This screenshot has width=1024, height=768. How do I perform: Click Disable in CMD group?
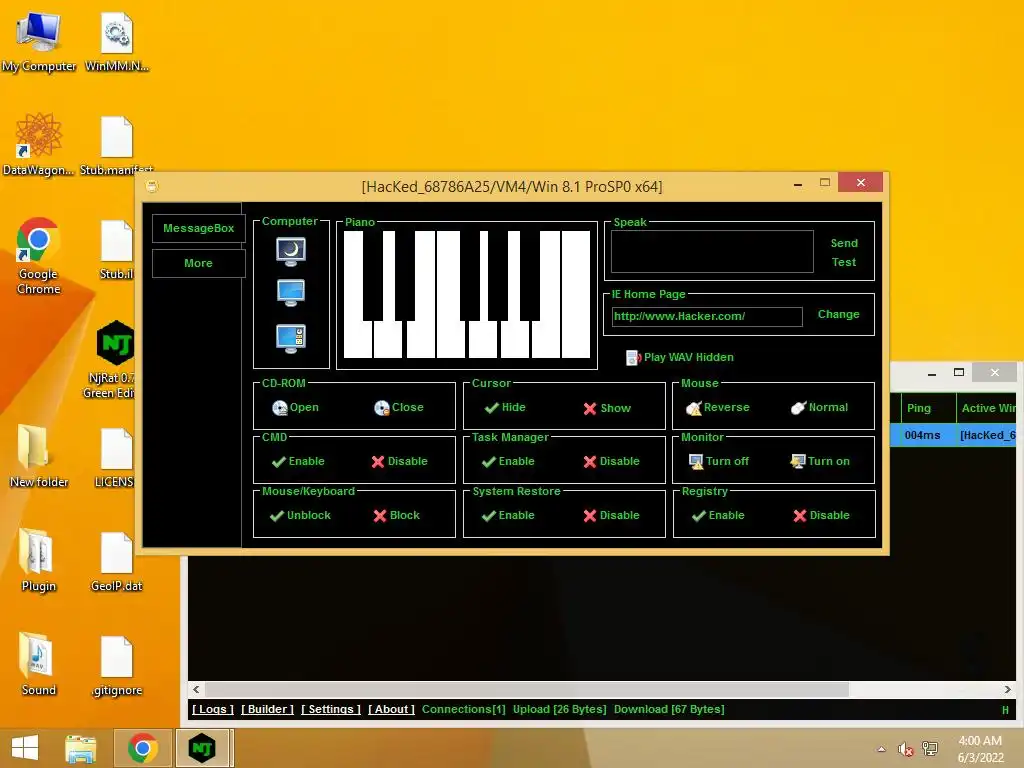pyautogui.click(x=399, y=461)
